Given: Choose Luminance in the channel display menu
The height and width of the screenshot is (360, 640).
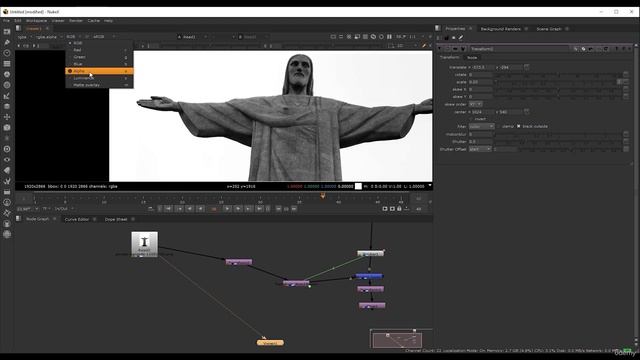Looking at the screenshot, I should click(x=99, y=78).
